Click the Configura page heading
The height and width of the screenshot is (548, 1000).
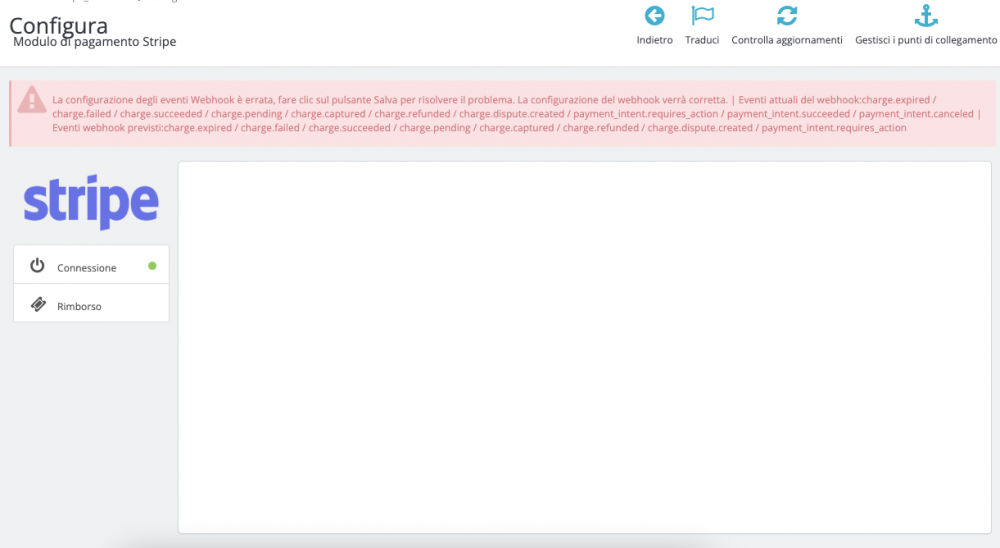tap(59, 26)
